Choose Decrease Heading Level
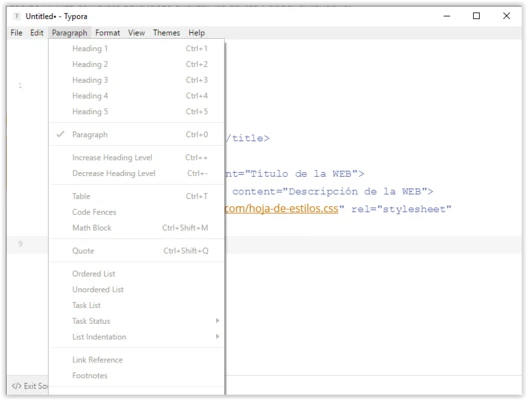This screenshot has height=400, width=527. click(x=137, y=173)
